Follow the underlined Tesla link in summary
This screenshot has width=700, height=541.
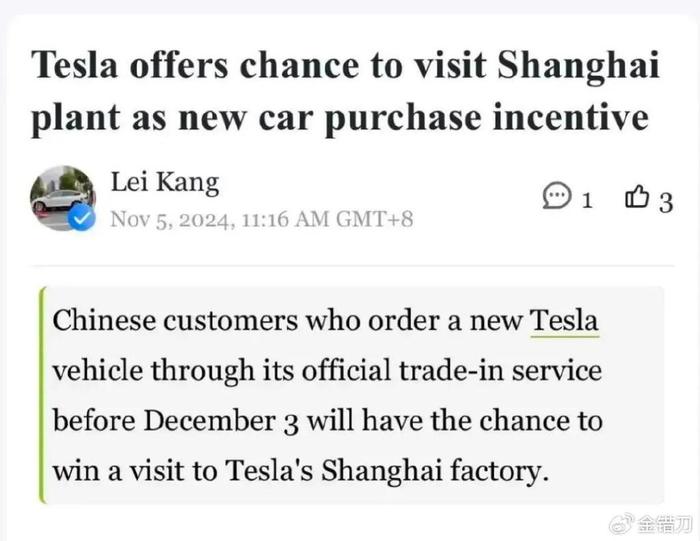tap(564, 321)
